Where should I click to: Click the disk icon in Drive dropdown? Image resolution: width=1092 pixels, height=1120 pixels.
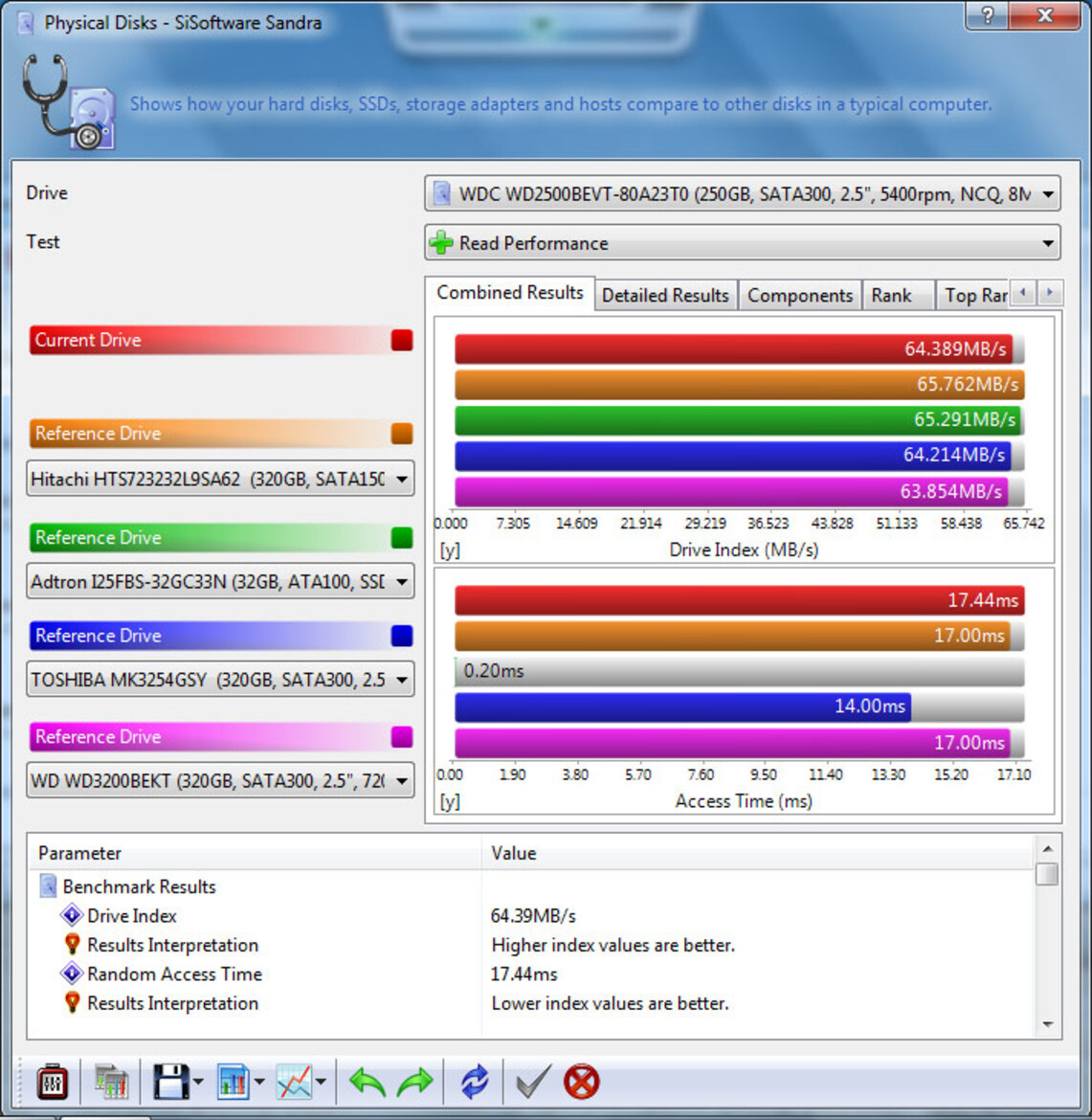[442, 193]
